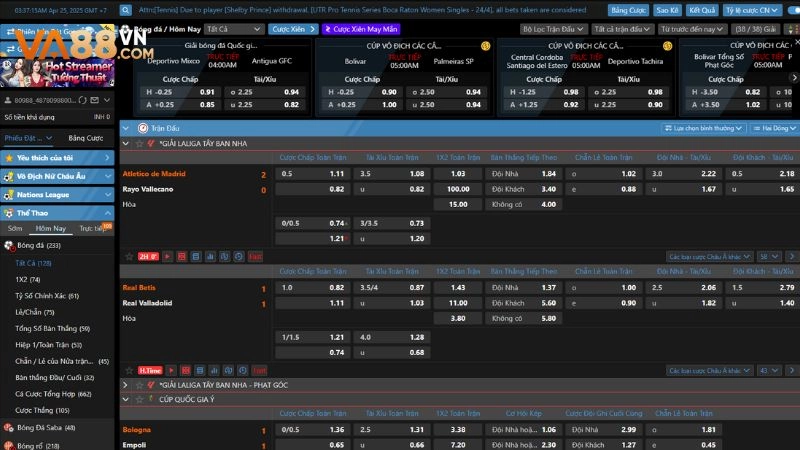
Task: Open the (38 / 38) Giải leagues dropdown
Action: tap(756, 30)
